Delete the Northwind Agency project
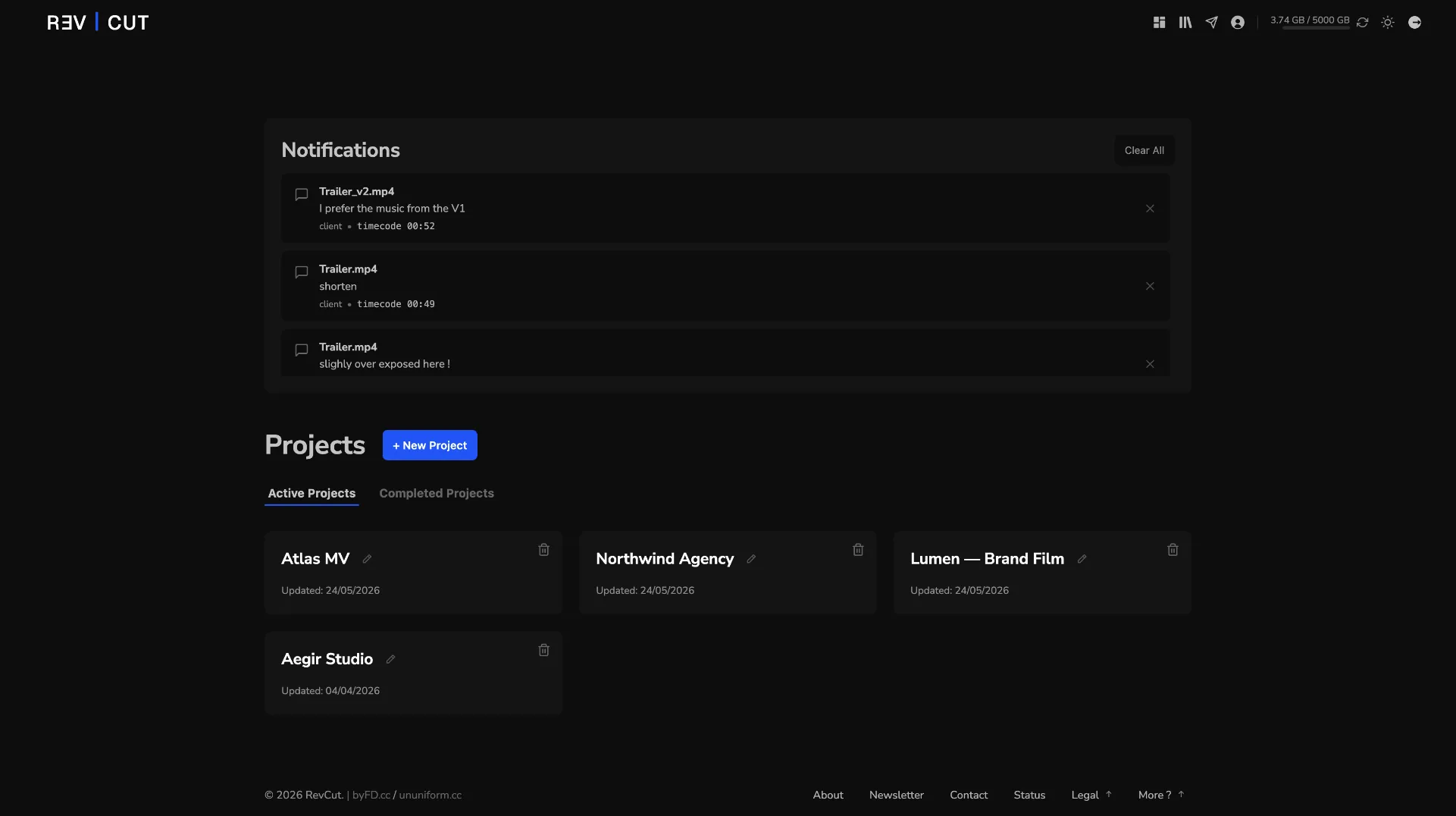 pos(858,550)
